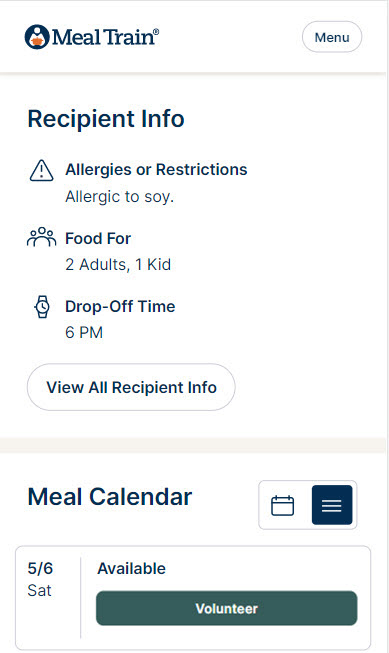Open the Menu button
The width and height of the screenshot is (389, 653).
[332, 37]
